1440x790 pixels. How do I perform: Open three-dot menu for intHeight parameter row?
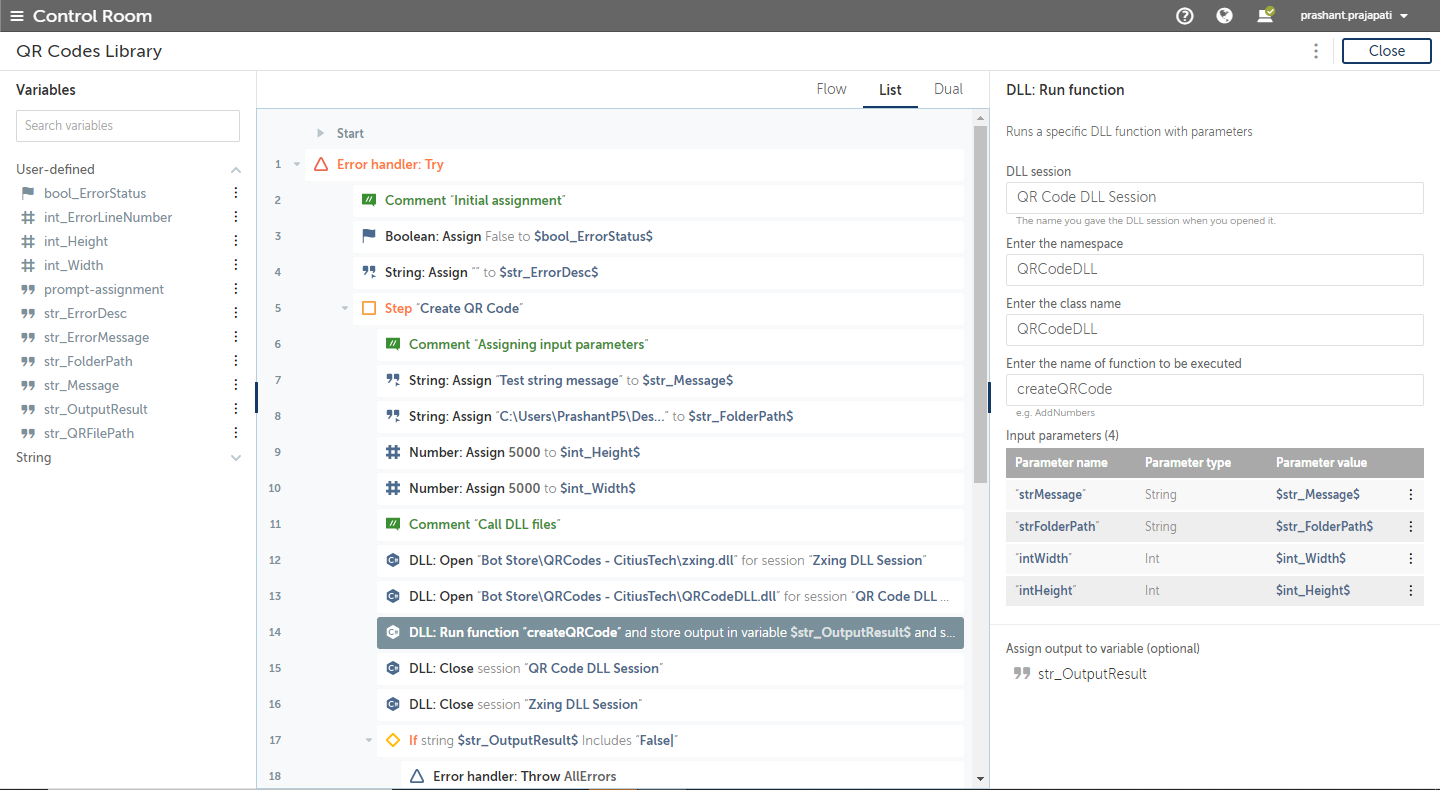[1411, 590]
